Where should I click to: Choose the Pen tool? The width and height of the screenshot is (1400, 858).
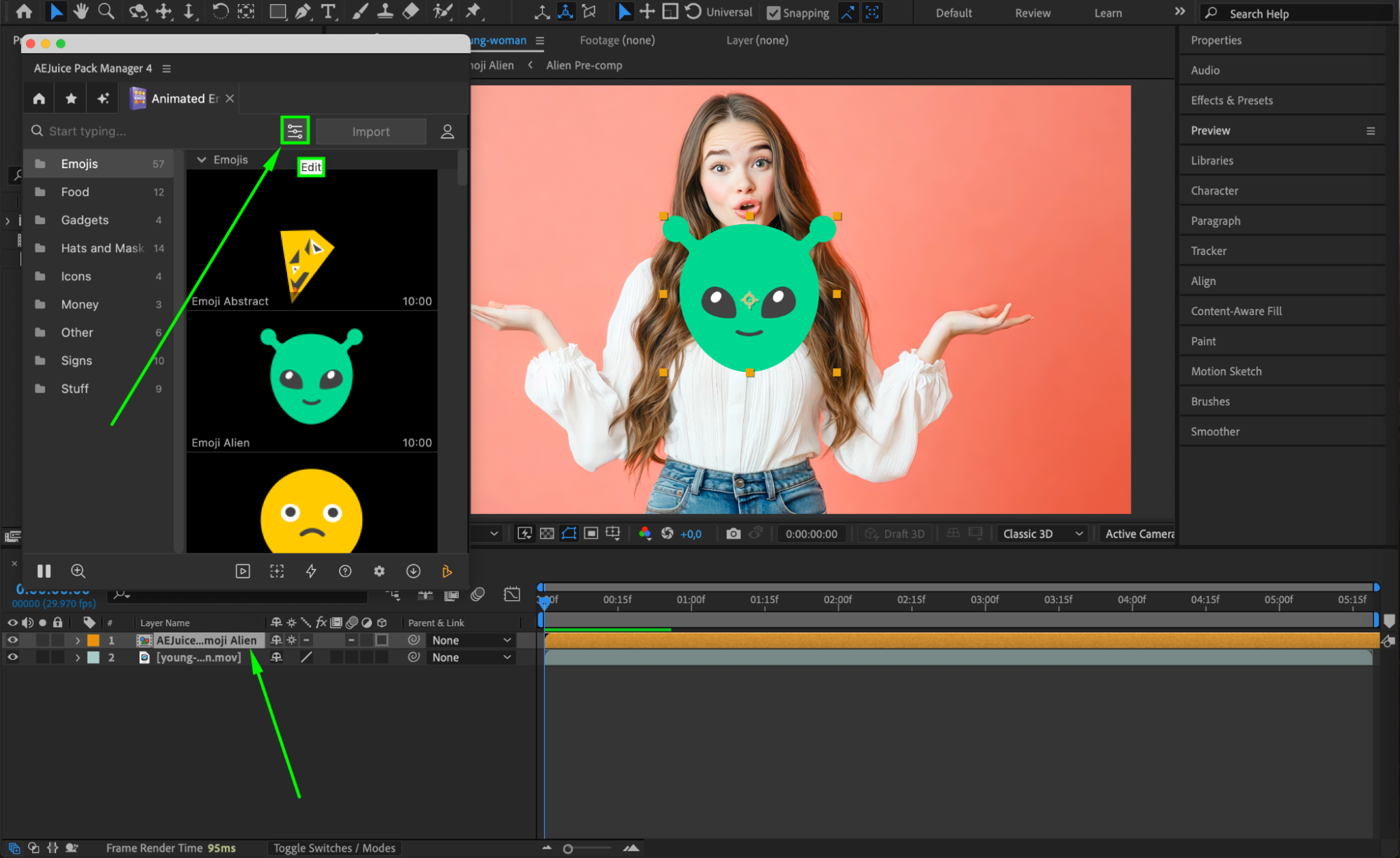click(x=303, y=11)
